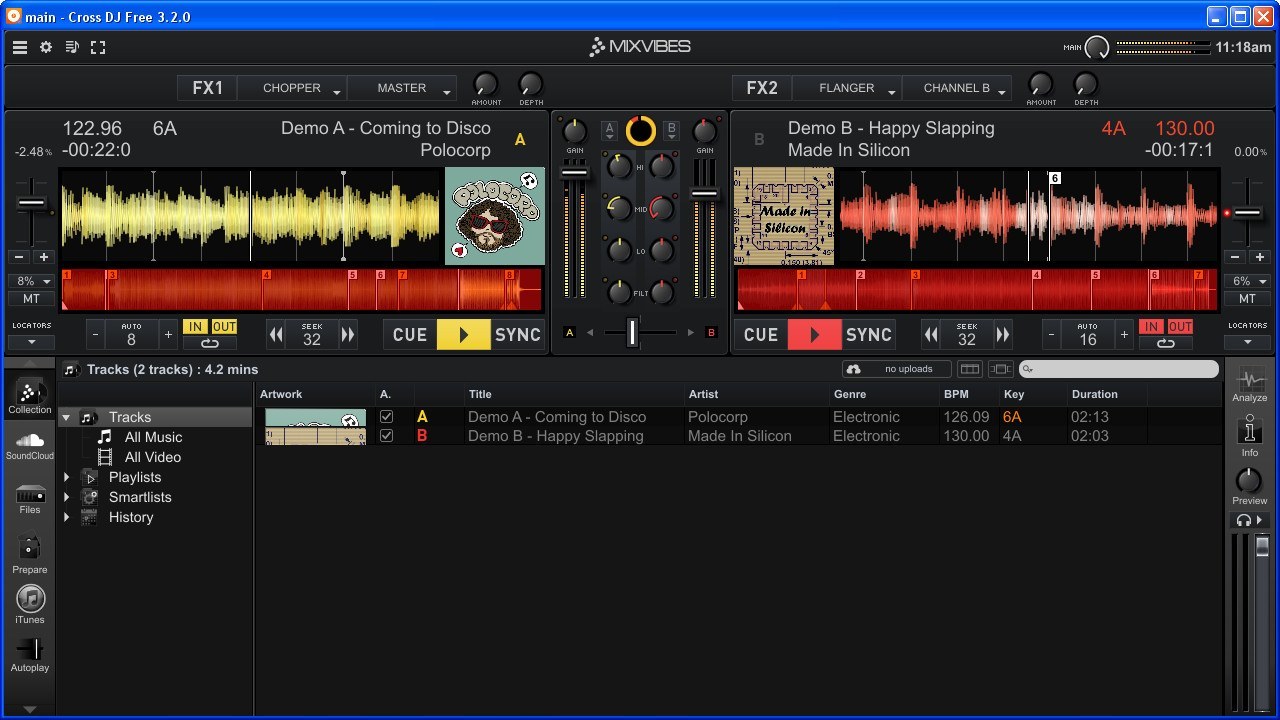Seek forward on deck B
The width and height of the screenshot is (1280, 720).
pyautogui.click(x=1003, y=335)
